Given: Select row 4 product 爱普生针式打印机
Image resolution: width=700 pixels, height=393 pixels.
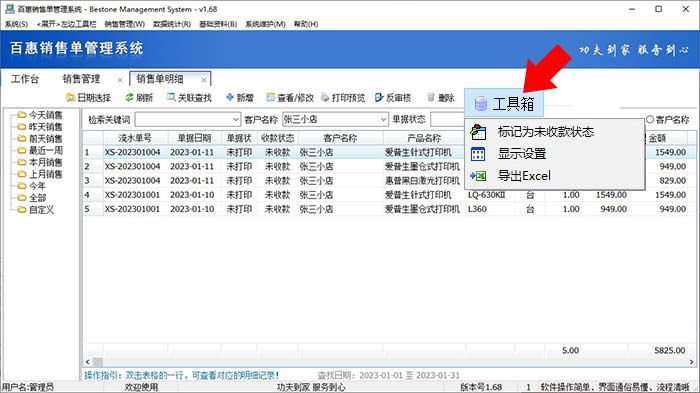Looking at the screenshot, I should click(424, 195).
